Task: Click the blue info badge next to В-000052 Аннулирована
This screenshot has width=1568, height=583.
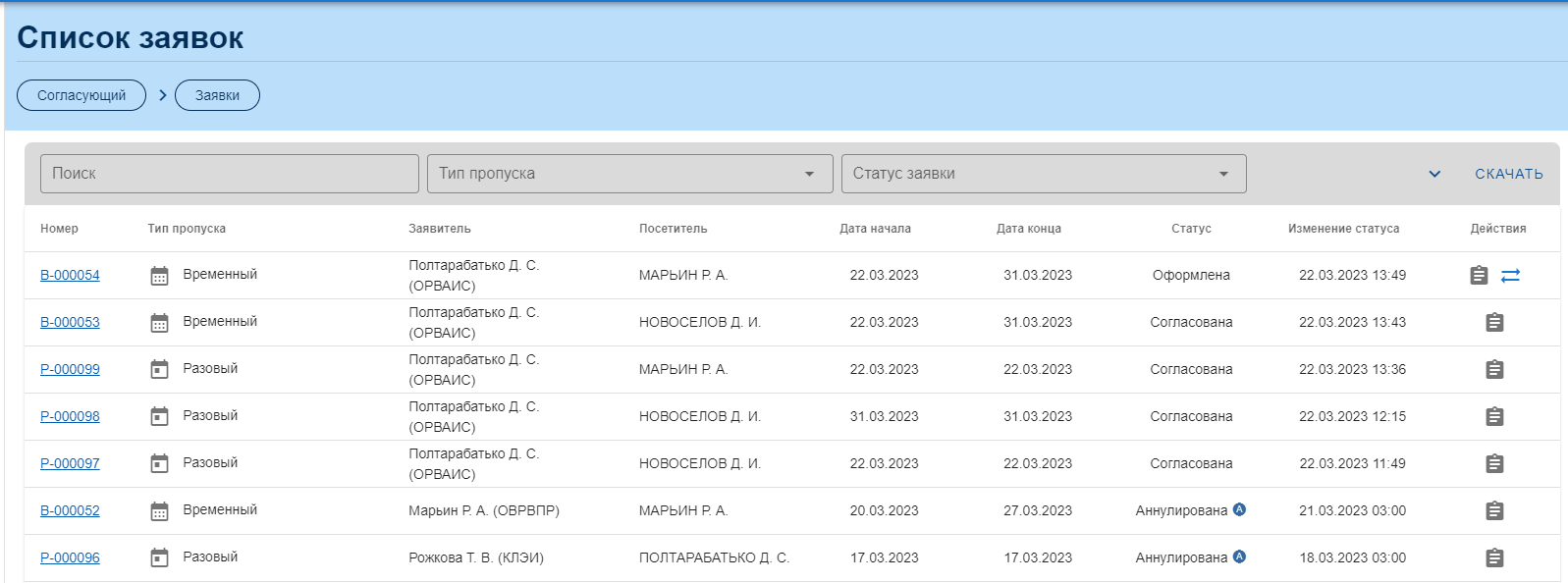Action: click(1239, 509)
